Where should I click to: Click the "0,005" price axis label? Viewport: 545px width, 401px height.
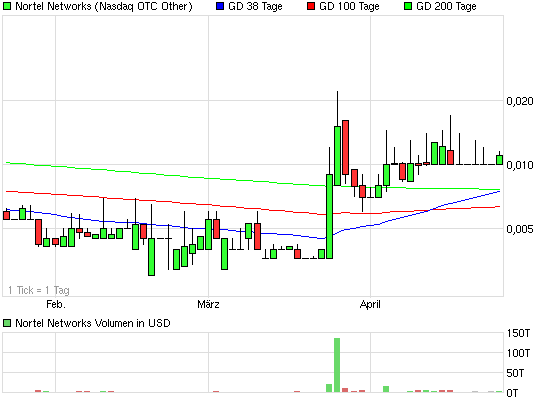click(520, 229)
